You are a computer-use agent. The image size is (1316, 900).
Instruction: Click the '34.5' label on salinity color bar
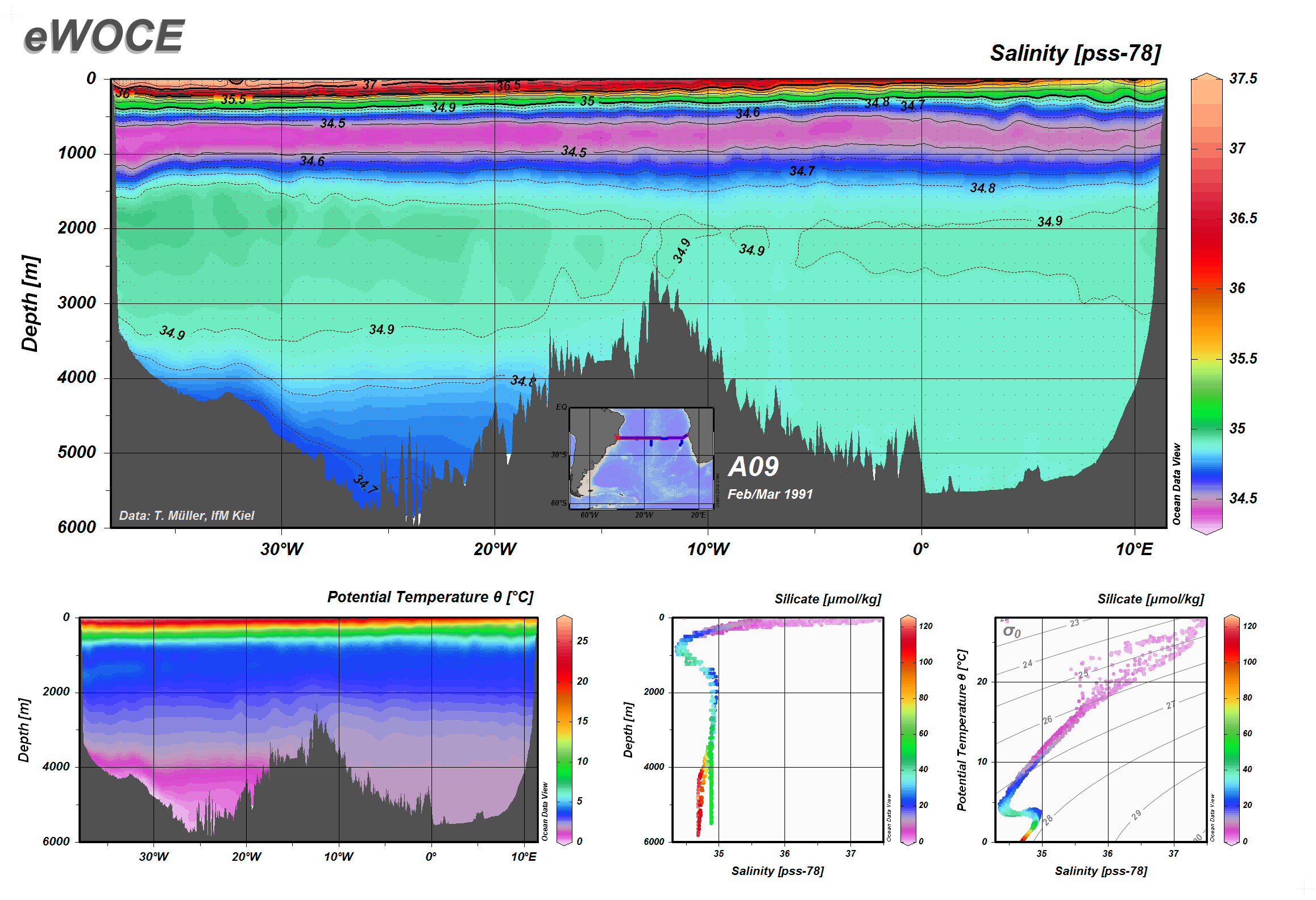(1243, 498)
